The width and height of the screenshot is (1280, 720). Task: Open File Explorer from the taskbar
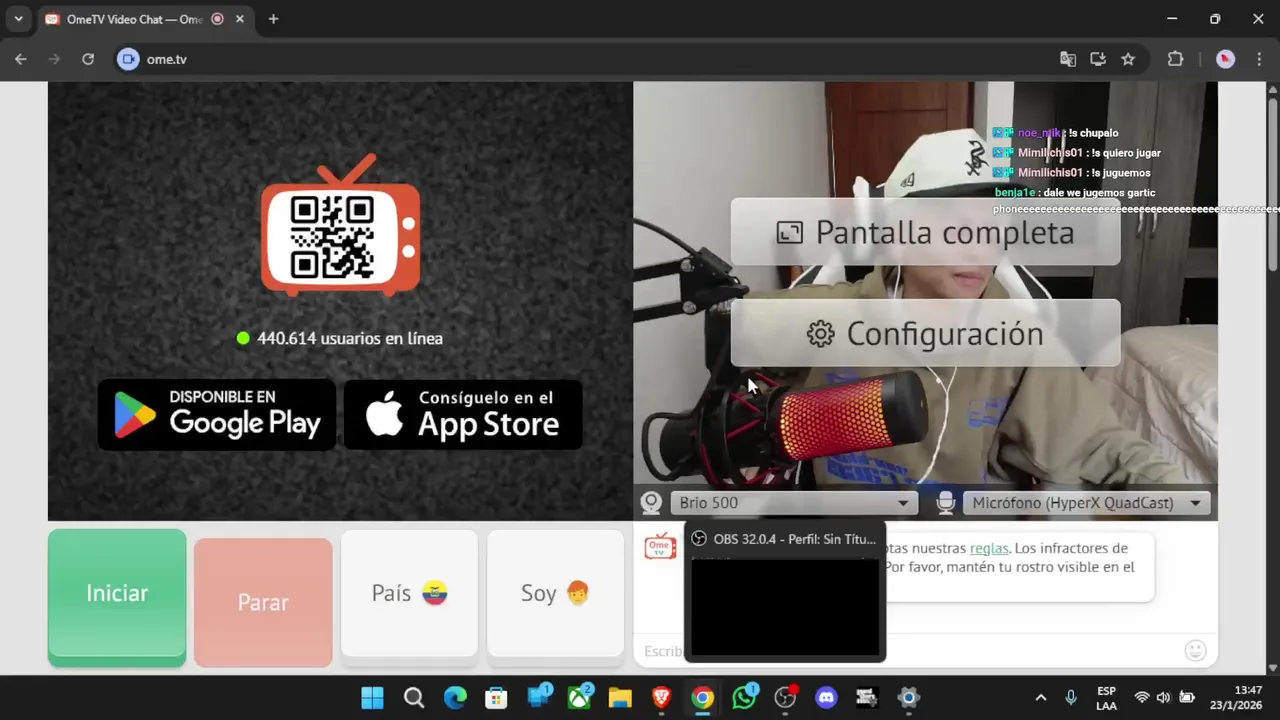point(620,698)
